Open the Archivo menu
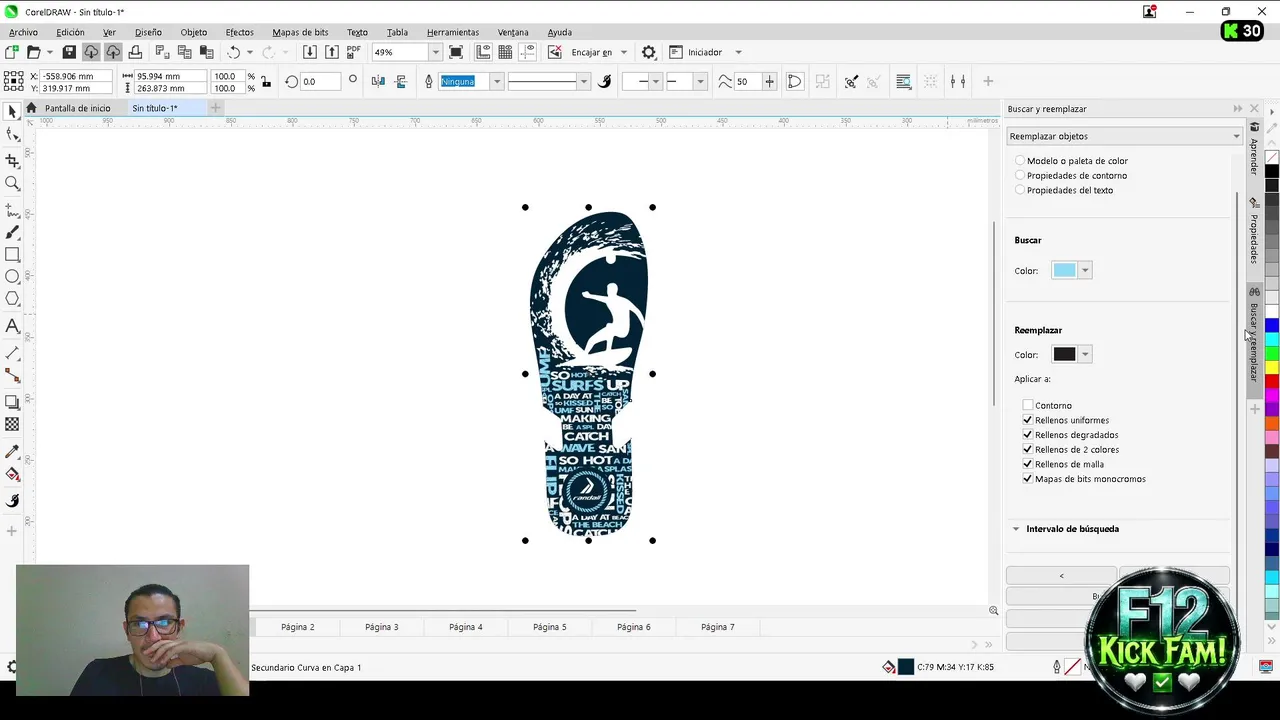Image resolution: width=1280 pixels, height=720 pixels. click(x=23, y=32)
